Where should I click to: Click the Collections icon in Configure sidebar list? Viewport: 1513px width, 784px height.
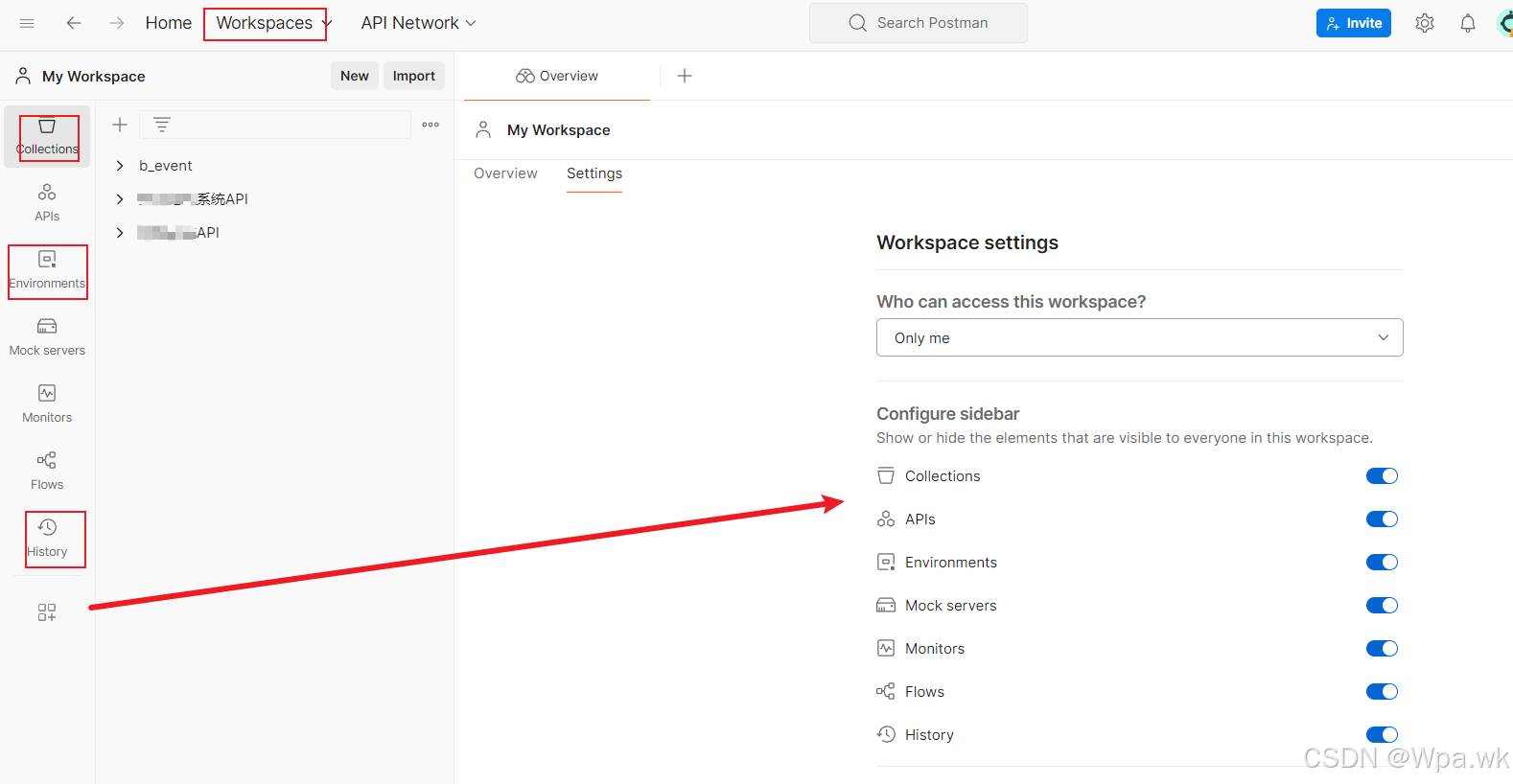[x=886, y=475]
